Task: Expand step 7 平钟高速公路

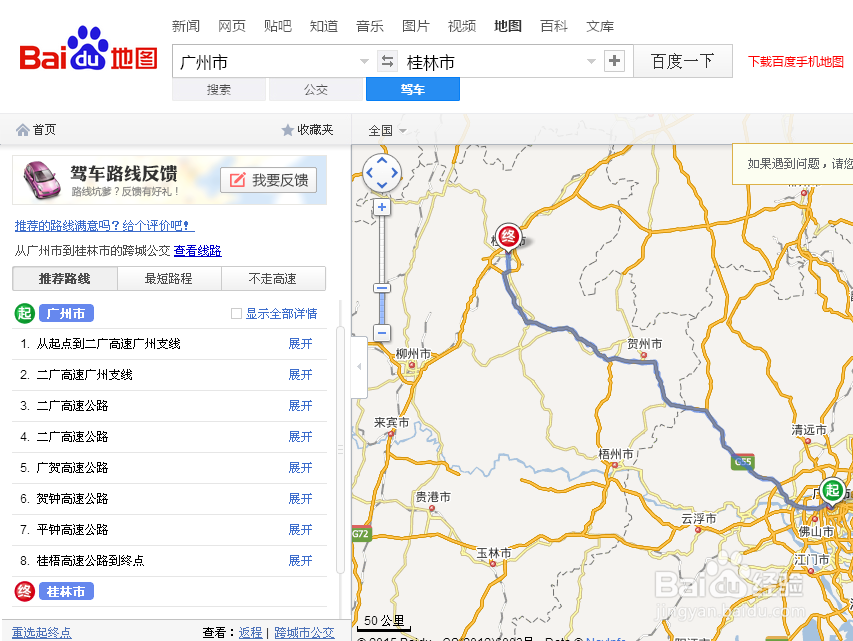Action: click(x=300, y=530)
